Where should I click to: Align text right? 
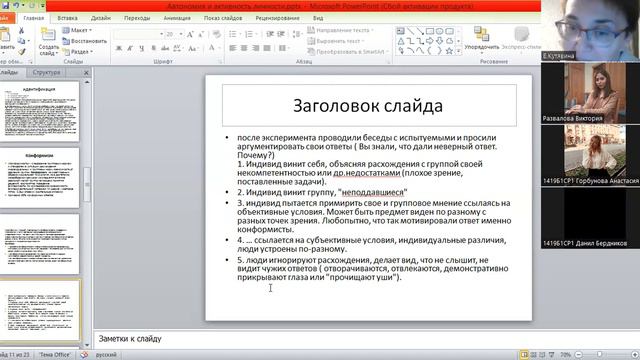(x=256, y=48)
